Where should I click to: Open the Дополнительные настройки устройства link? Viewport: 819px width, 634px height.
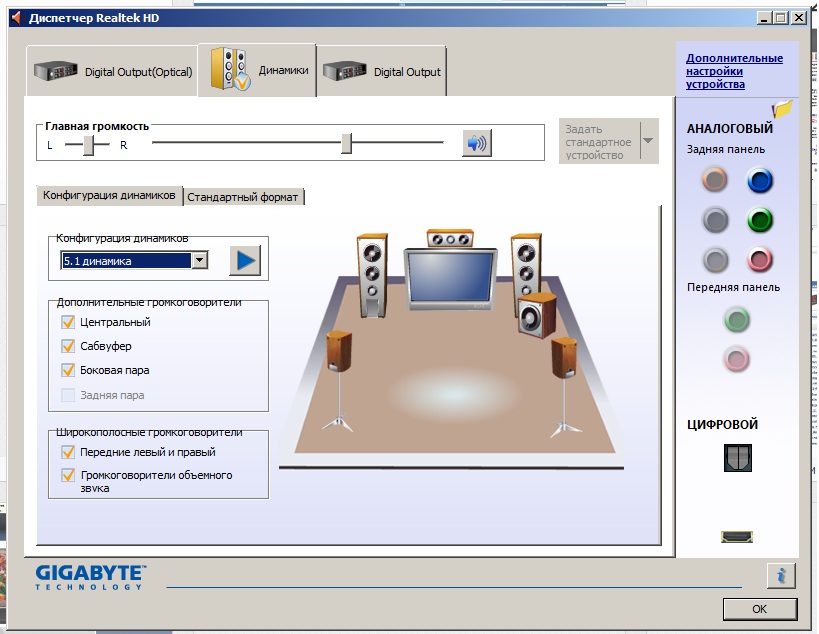(x=734, y=71)
